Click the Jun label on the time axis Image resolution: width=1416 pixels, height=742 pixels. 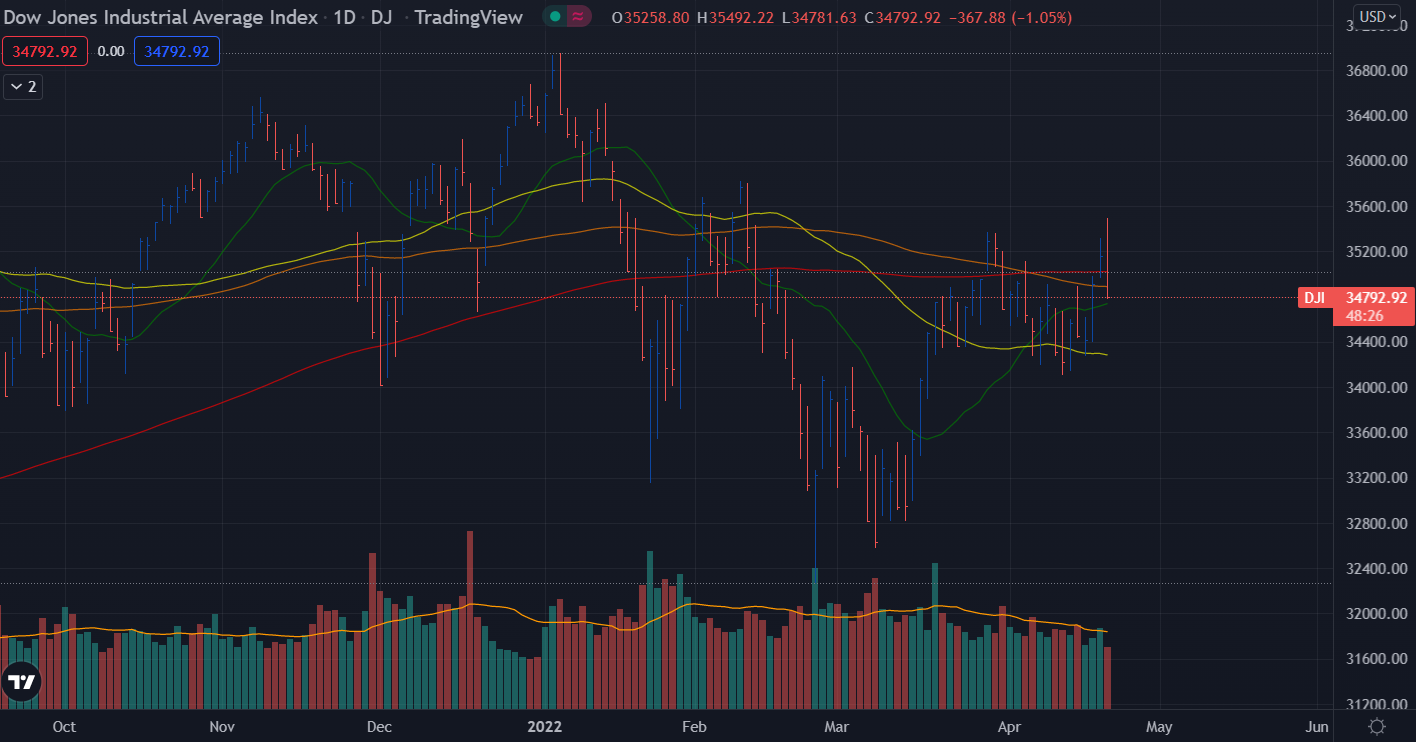[1317, 727]
